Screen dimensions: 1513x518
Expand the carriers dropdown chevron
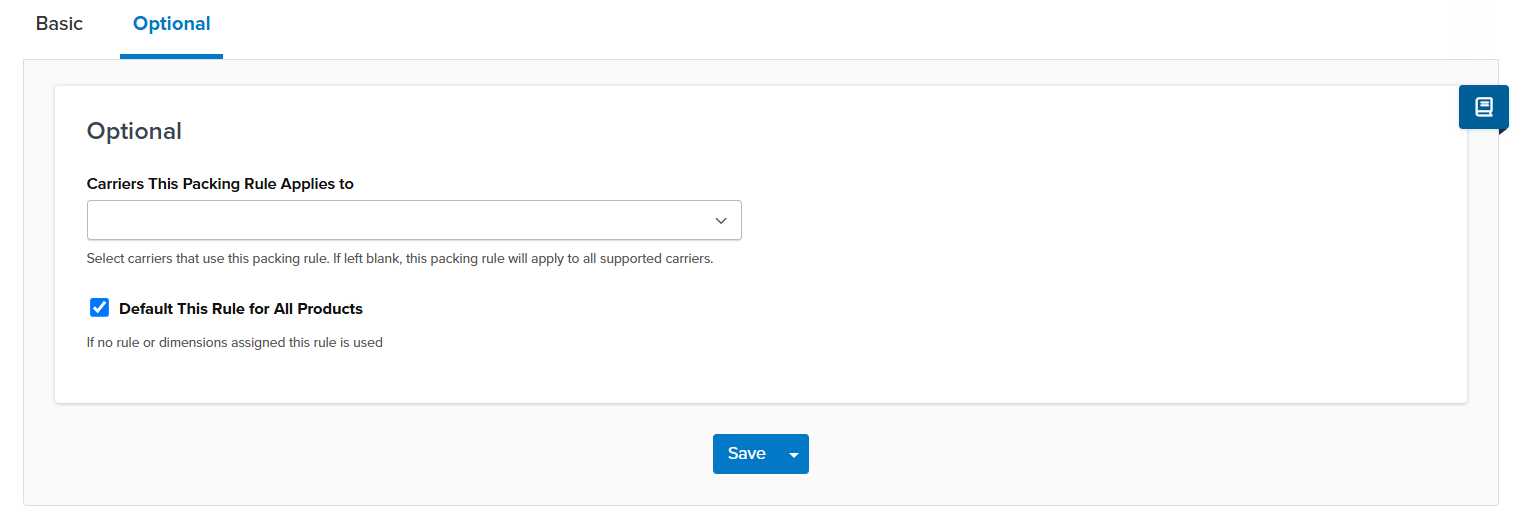pos(720,220)
